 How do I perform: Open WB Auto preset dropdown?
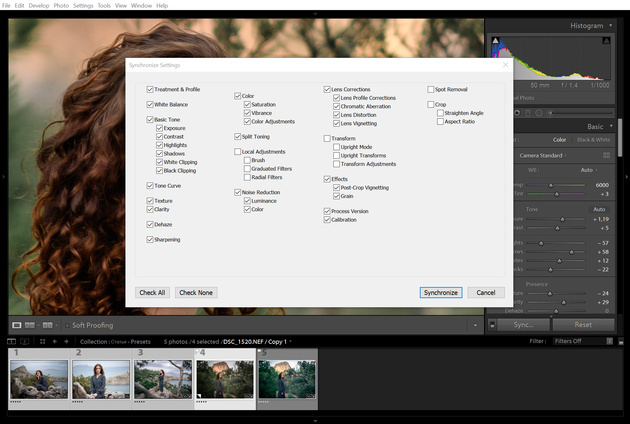point(589,170)
